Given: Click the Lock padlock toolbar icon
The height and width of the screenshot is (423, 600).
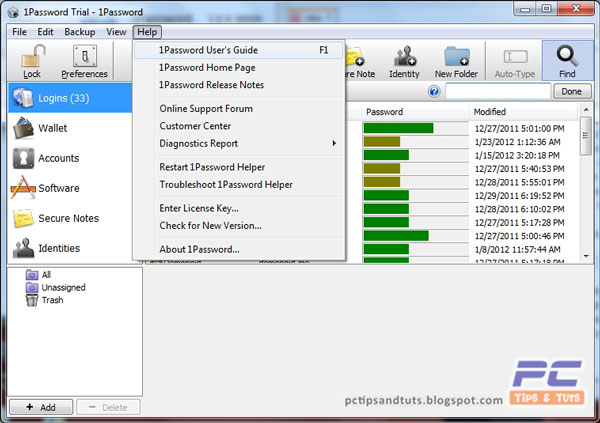Looking at the screenshot, I should (x=33, y=56).
